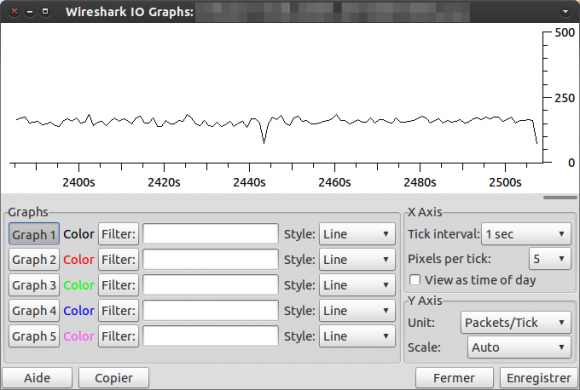Pick the black Color for Graph 1
The height and width of the screenshot is (390, 580).
79,234
